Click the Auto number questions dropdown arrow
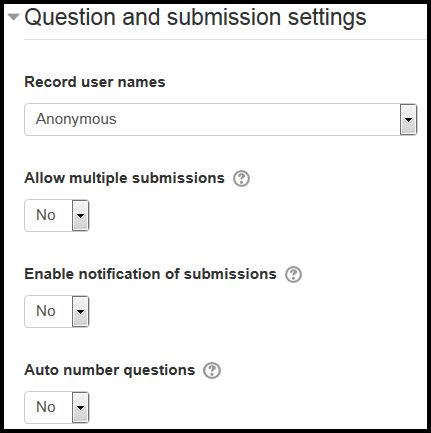This screenshot has width=431, height=433. pyautogui.click(x=80, y=407)
